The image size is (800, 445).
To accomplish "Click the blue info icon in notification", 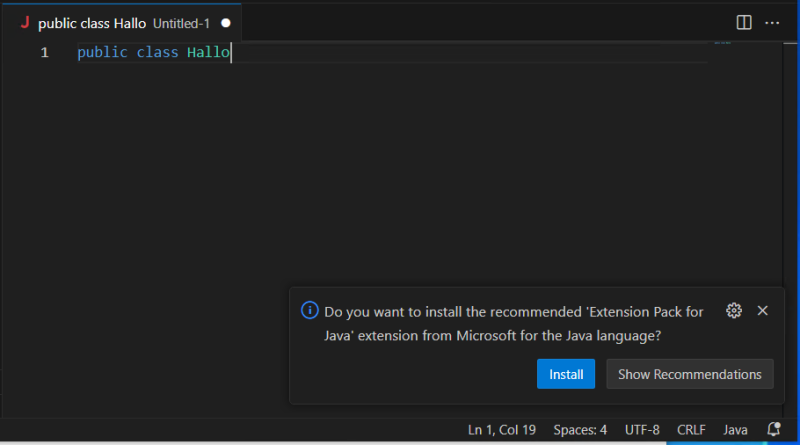I will (x=310, y=311).
